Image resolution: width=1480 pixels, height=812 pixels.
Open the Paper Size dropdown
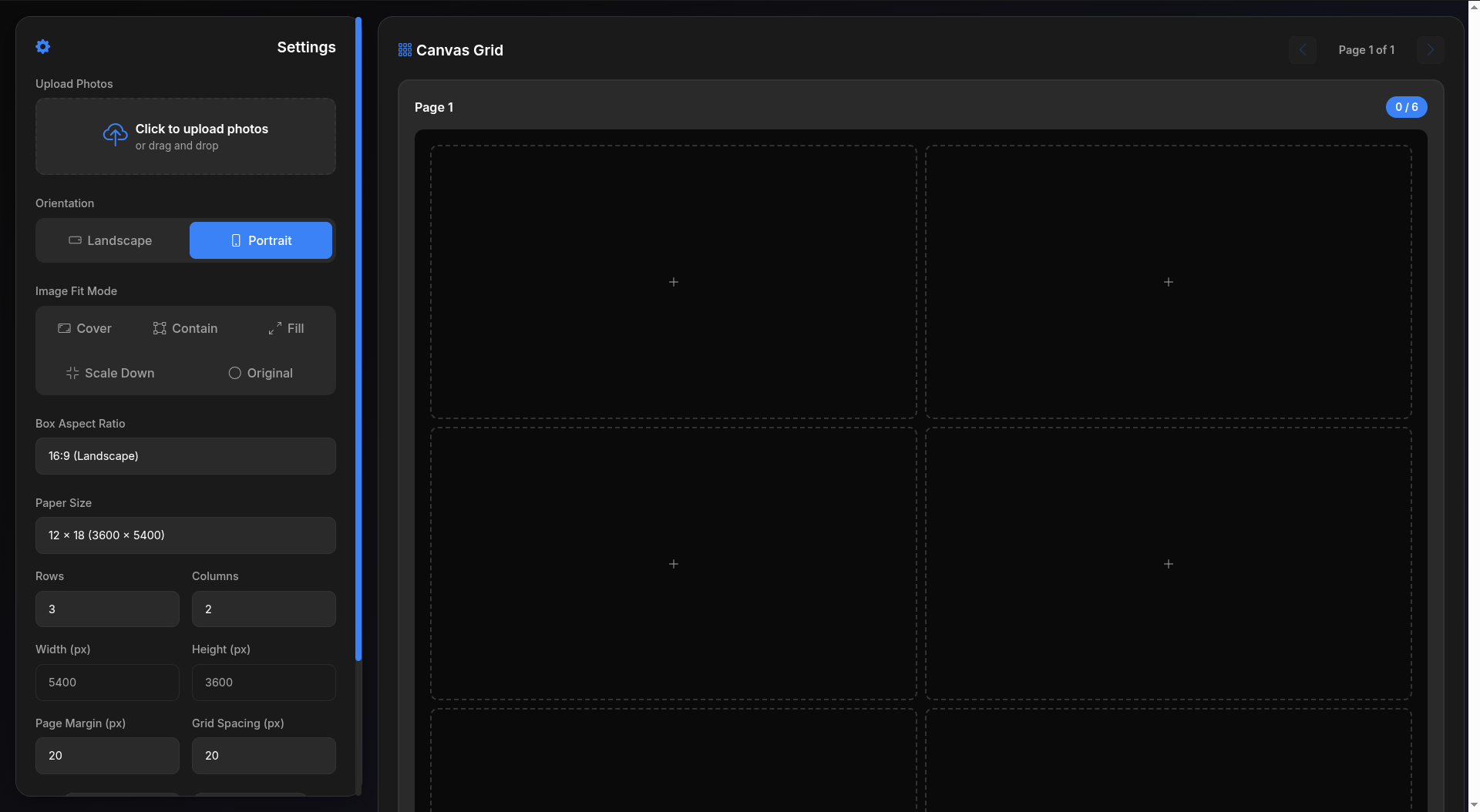tap(186, 535)
